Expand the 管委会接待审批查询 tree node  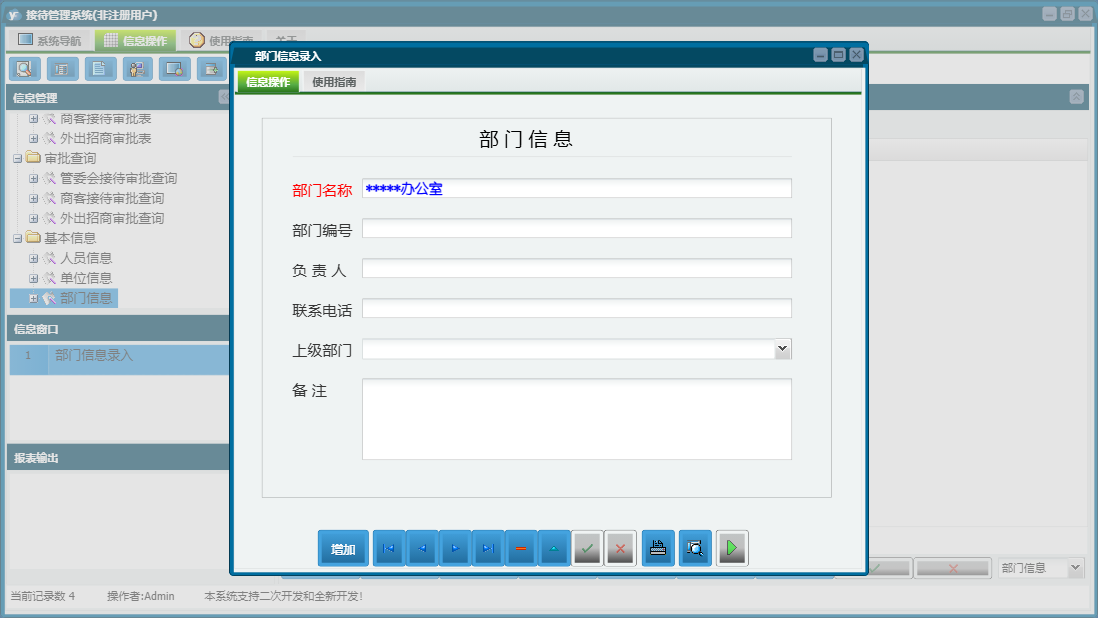(33, 178)
